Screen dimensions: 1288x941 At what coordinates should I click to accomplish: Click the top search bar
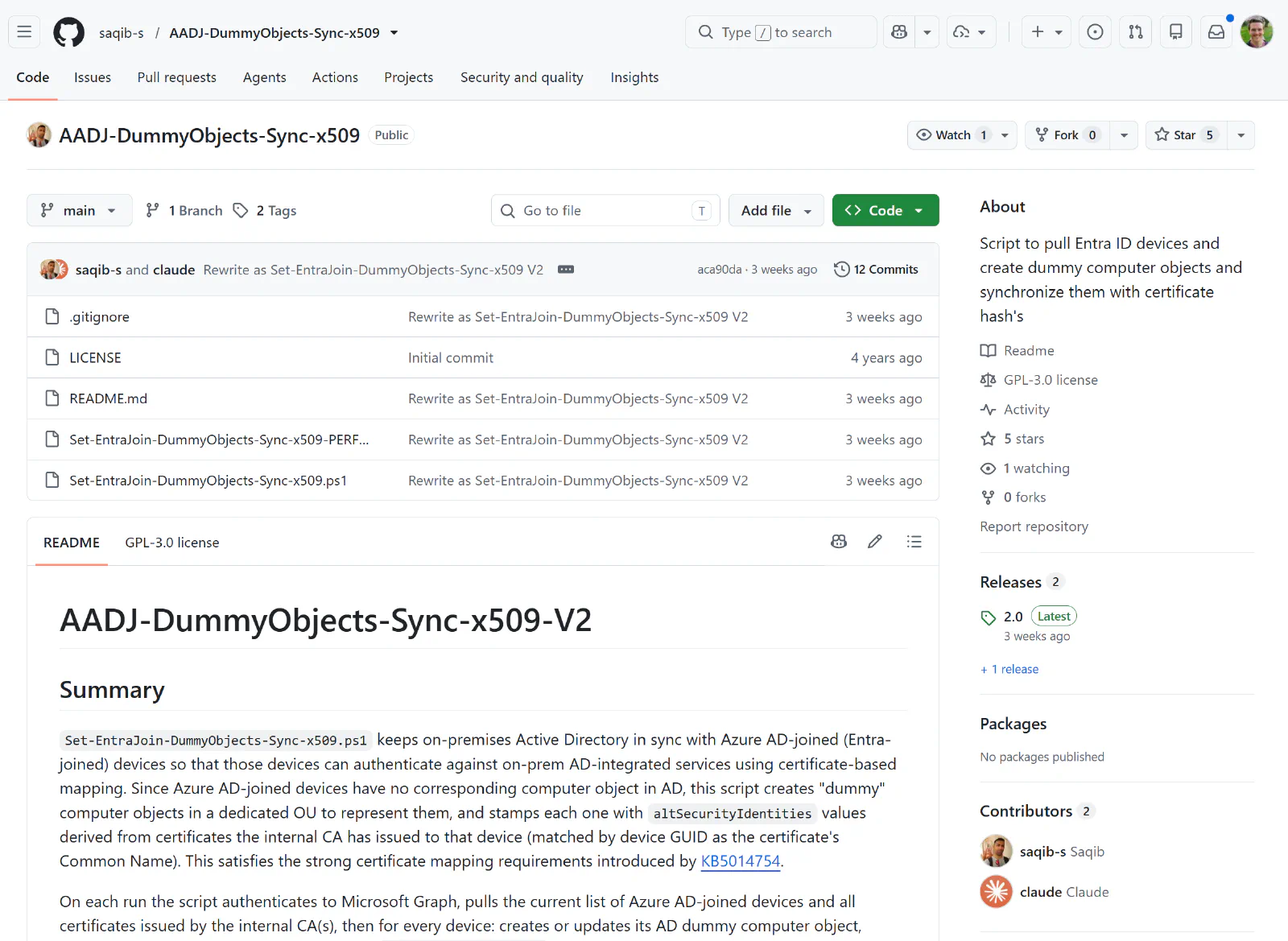[x=781, y=32]
